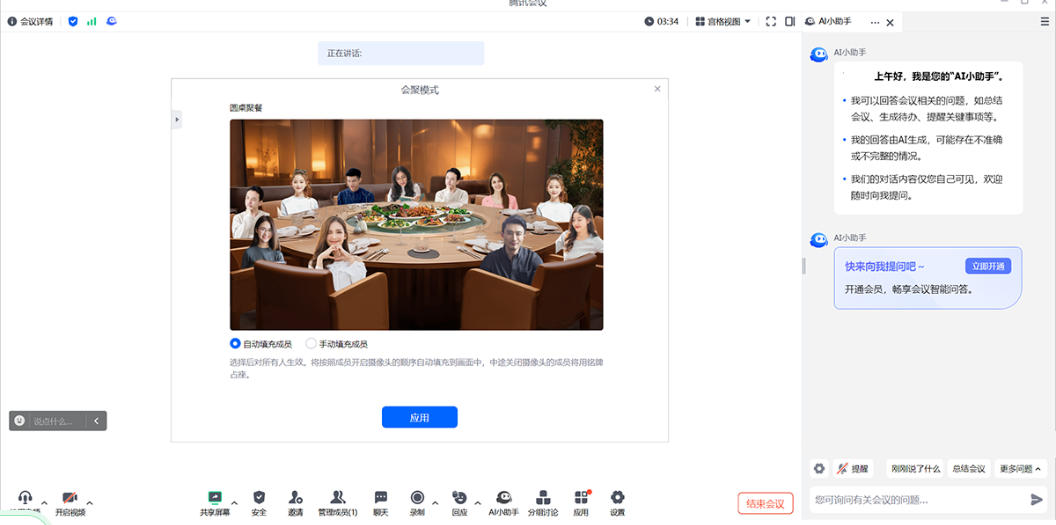Turn on camera with 开启视频
The width and height of the screenshot is (1056, 525).
[x=70, y=503]
